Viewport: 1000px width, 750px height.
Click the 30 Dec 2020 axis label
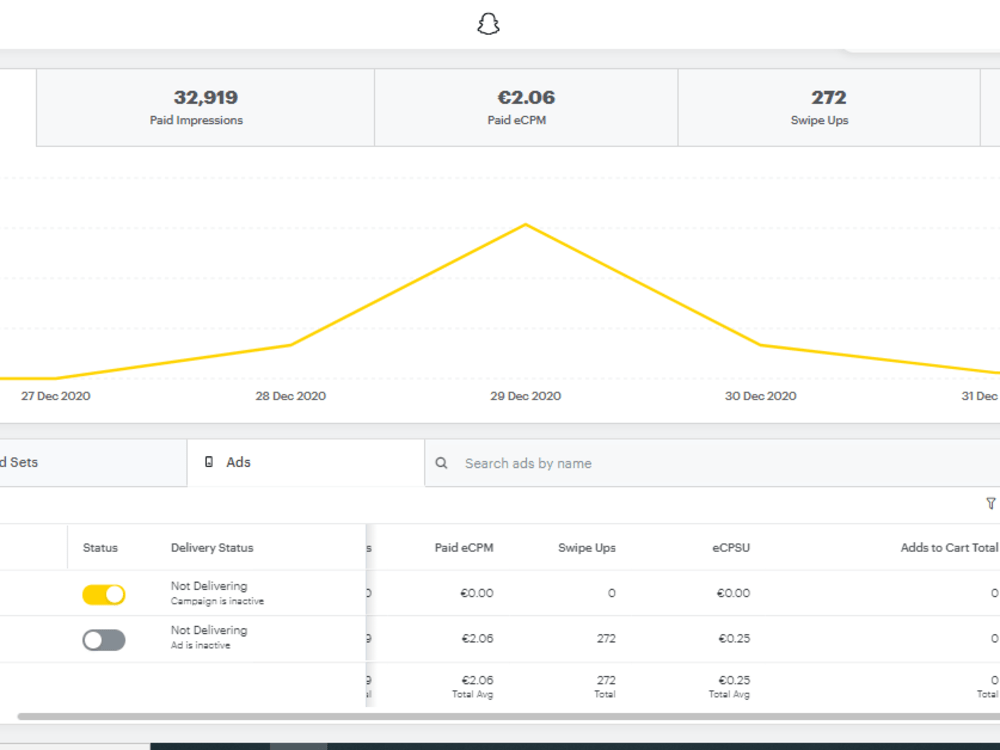(760, 396)
